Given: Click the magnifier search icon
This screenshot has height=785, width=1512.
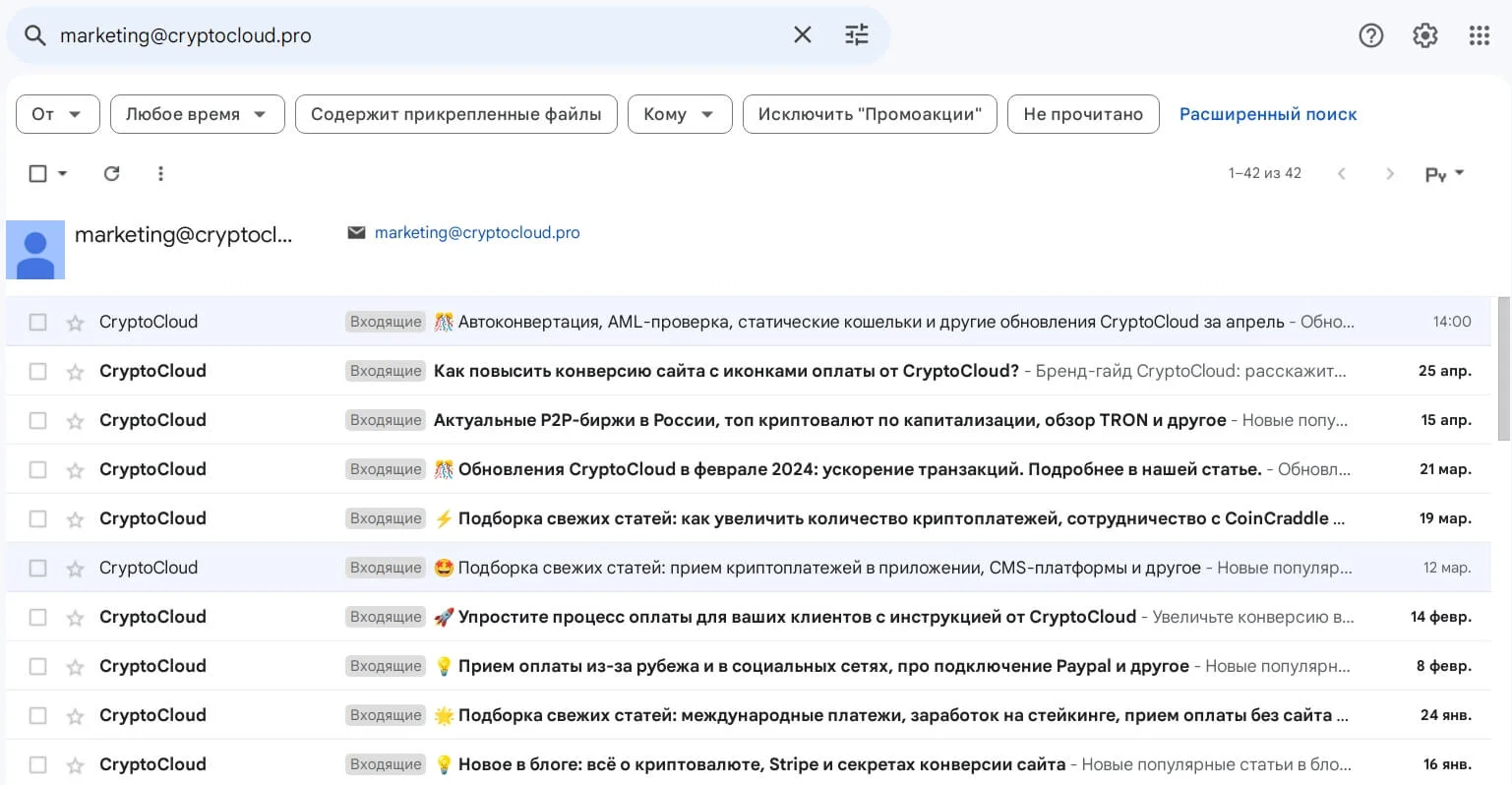Looking at the screenshot, I should point(35,35).
